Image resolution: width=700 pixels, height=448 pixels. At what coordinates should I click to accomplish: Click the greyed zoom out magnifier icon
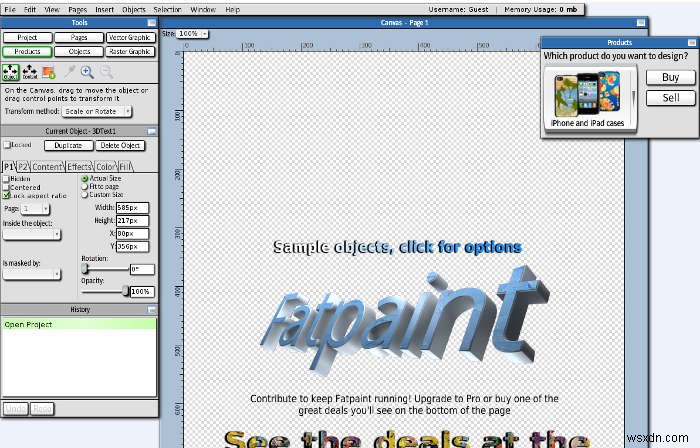click(106, 72)
